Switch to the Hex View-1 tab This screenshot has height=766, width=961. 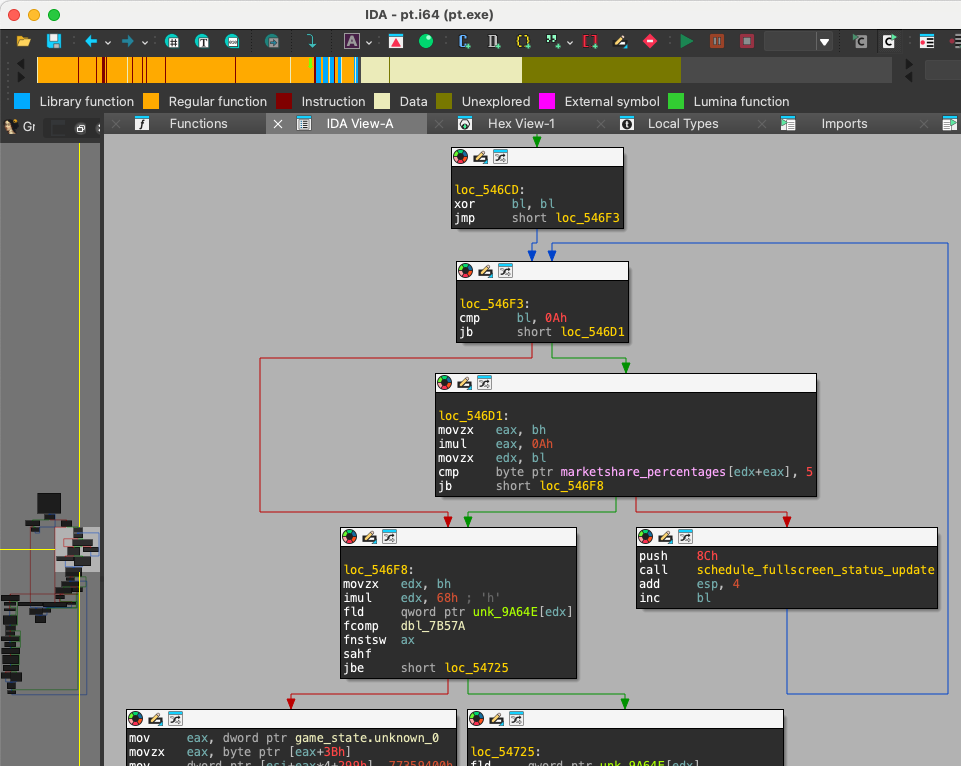pyautogui.click(x=521, y=124)
